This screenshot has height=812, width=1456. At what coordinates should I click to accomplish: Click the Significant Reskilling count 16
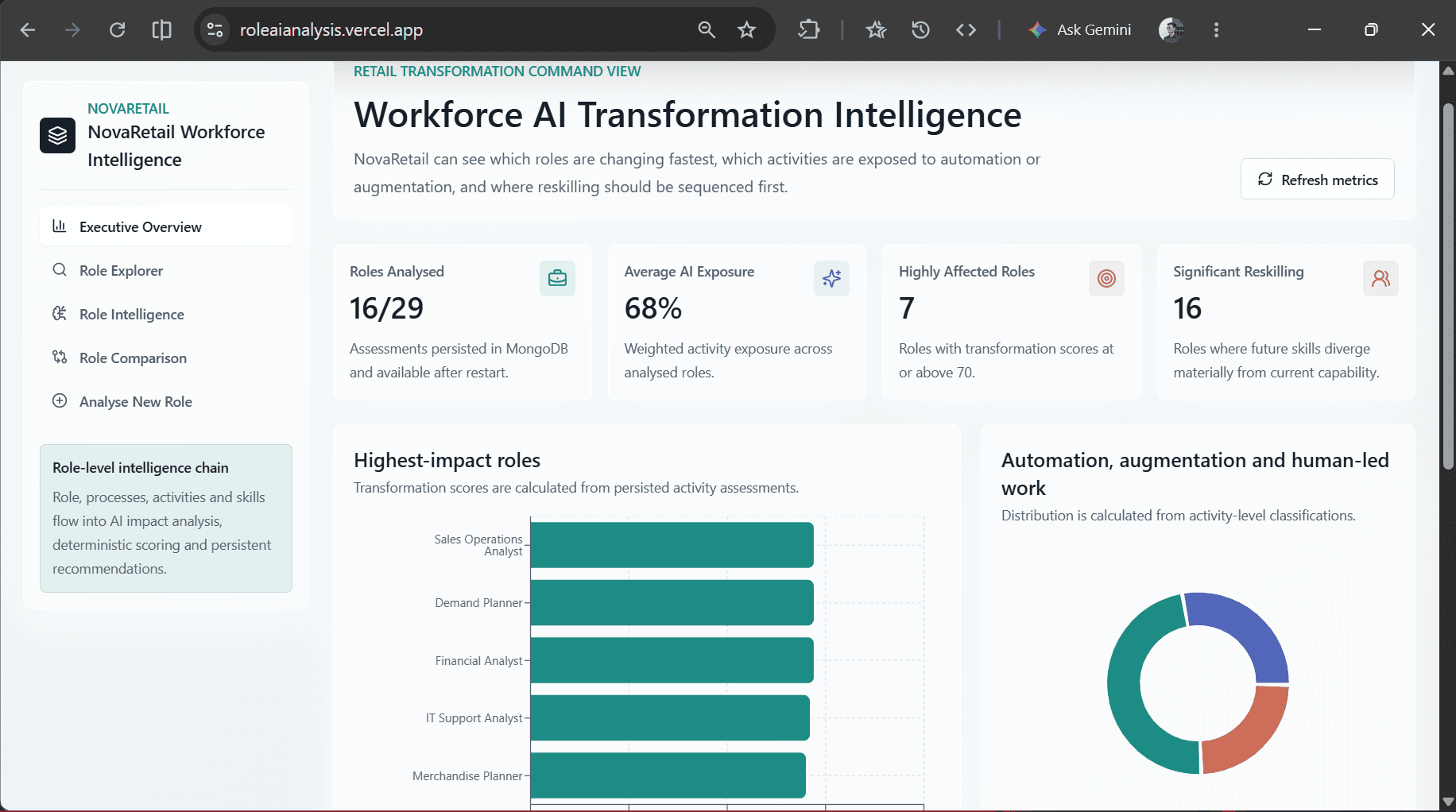coord(1187,308)
